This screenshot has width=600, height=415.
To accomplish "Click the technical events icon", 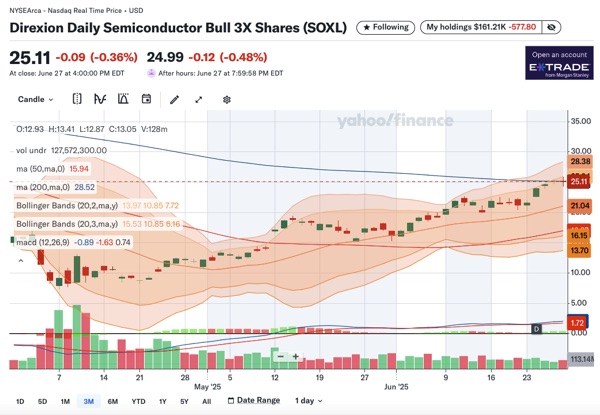I will click(122, 99).
